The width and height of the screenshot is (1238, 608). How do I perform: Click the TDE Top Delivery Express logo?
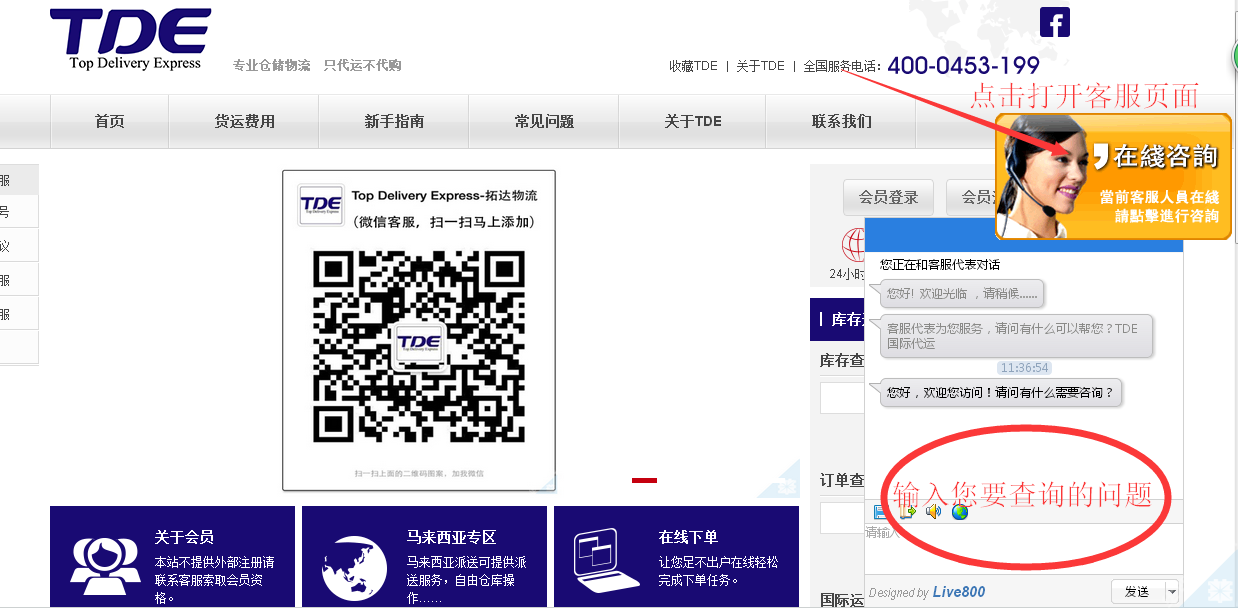(130, 40)
